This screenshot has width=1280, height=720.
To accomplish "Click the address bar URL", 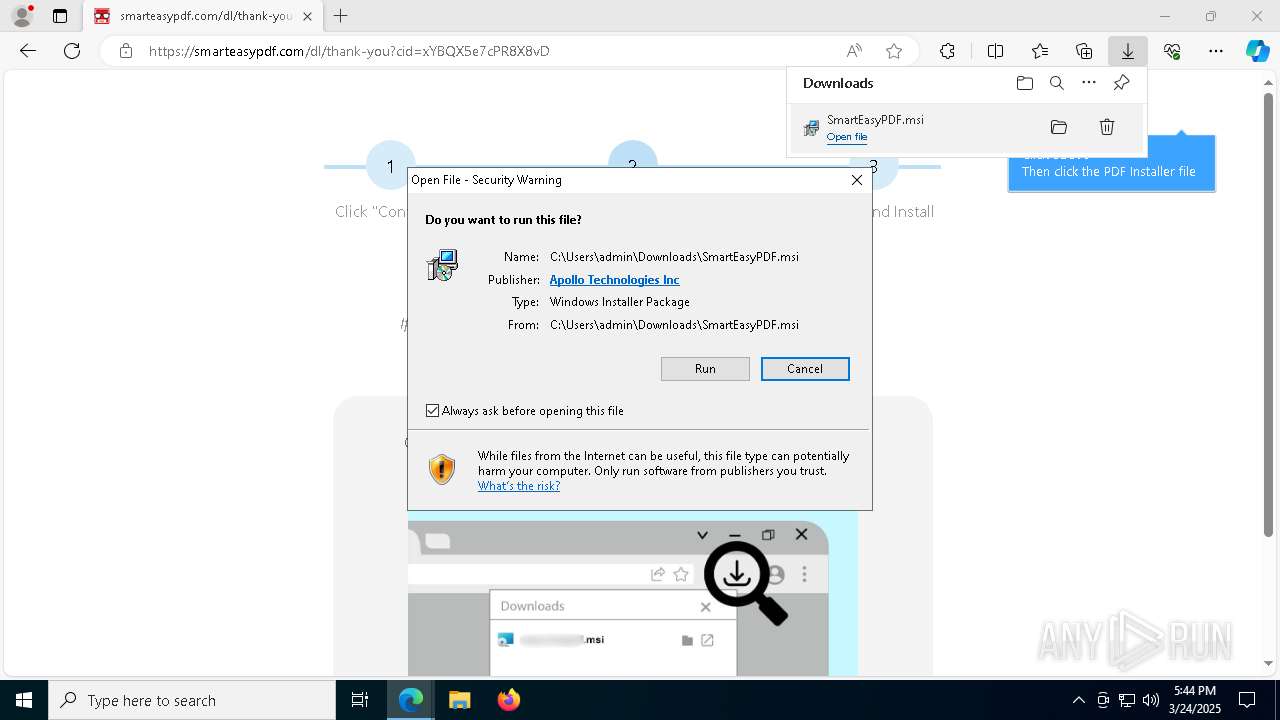I will pyautogui.click(x=349, y=51).
